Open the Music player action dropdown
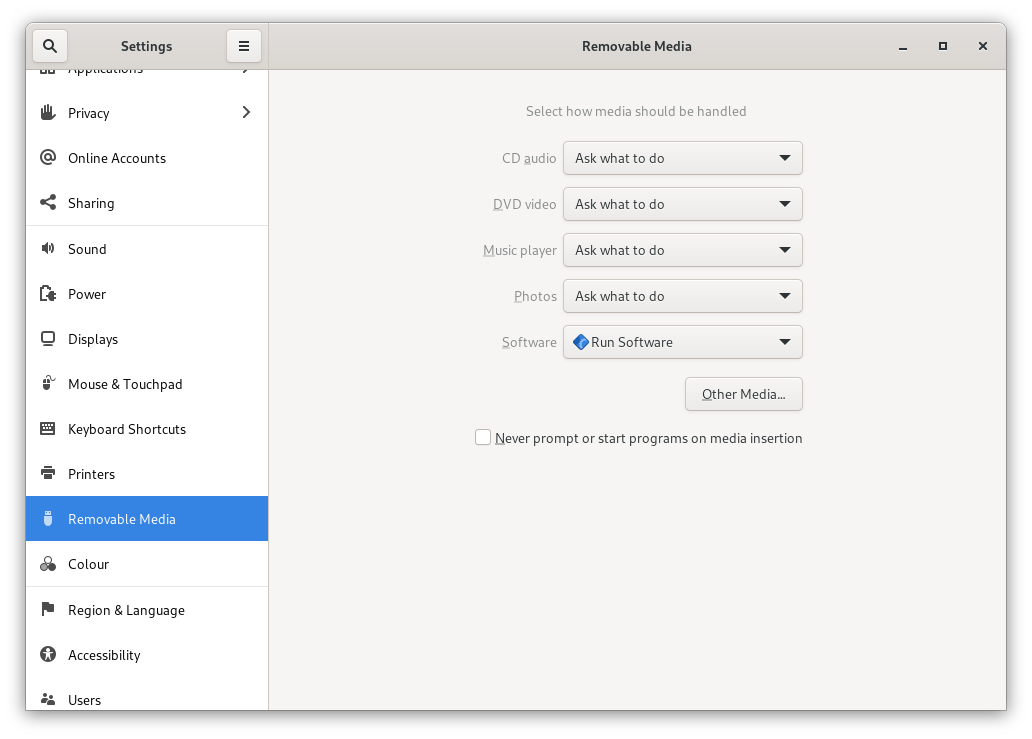 [x=682, y=250]
